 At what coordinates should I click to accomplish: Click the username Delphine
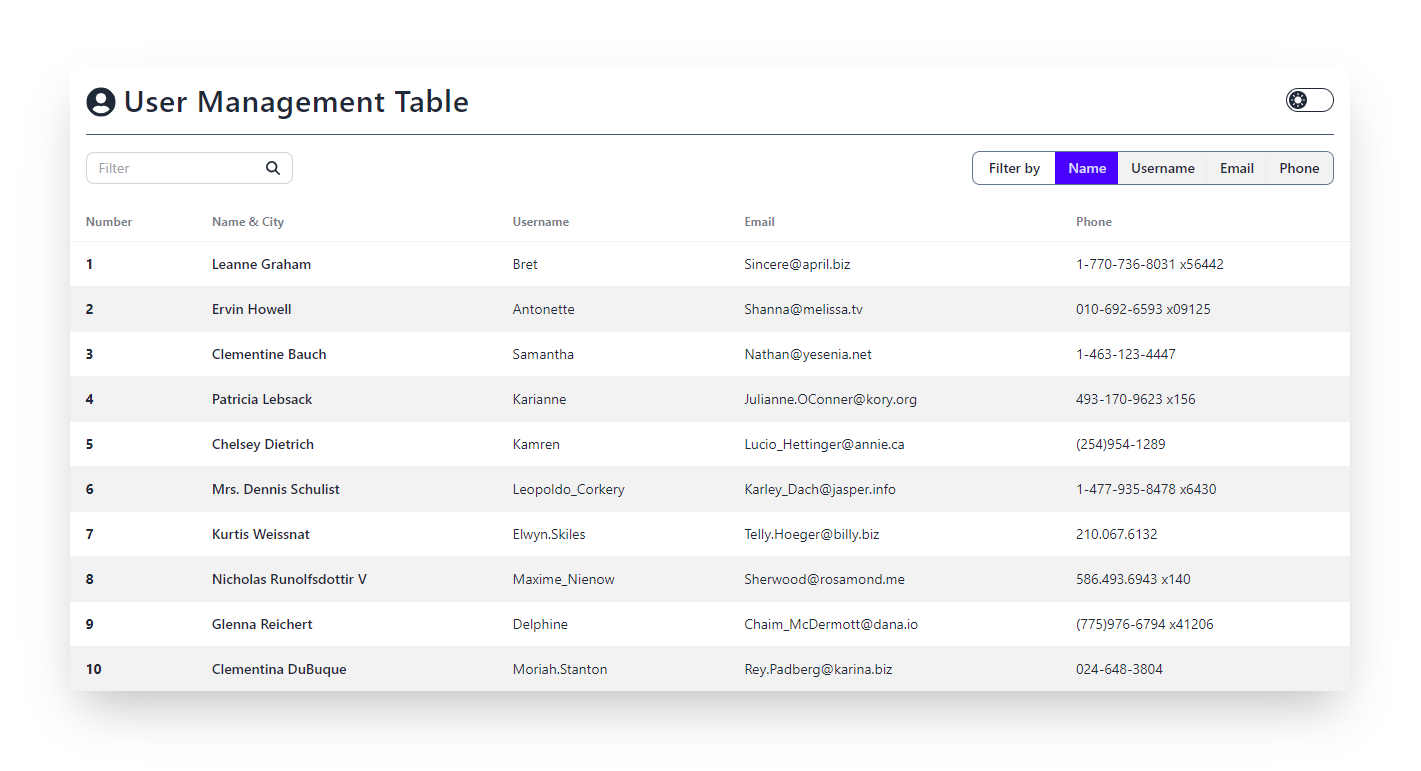(x=540, y=624)
